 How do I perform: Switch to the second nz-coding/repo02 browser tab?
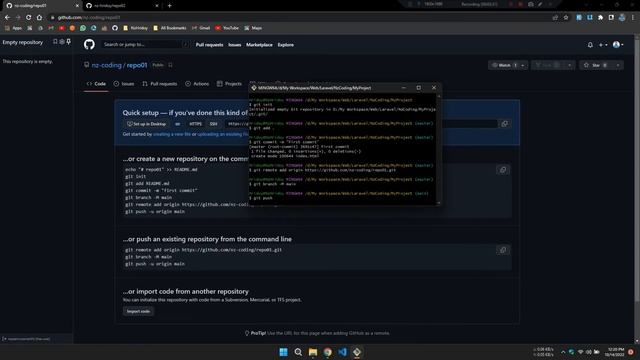pos(122,6)
